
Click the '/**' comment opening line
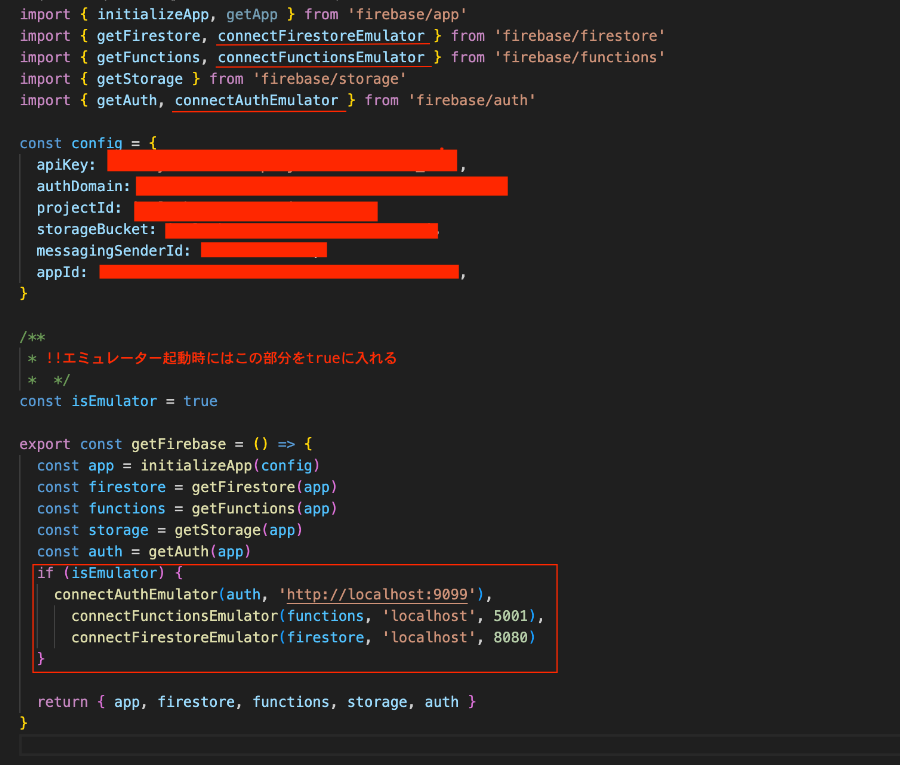pos(33,337)
